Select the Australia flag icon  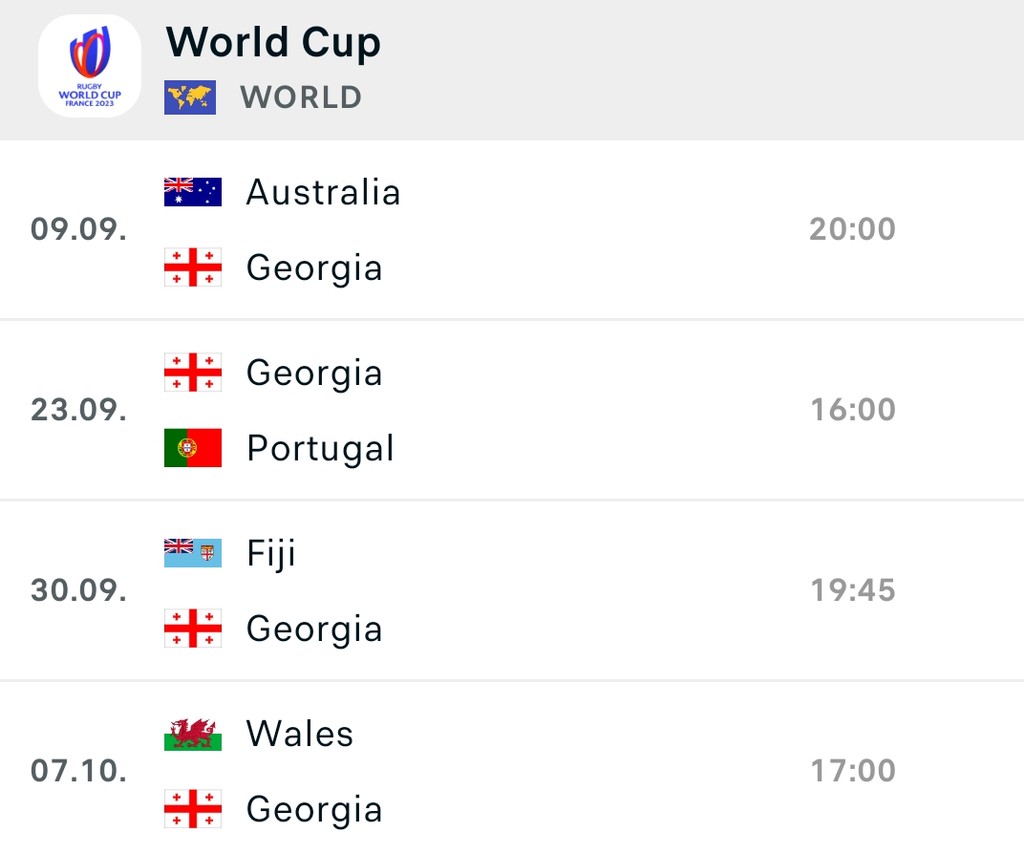193,192
